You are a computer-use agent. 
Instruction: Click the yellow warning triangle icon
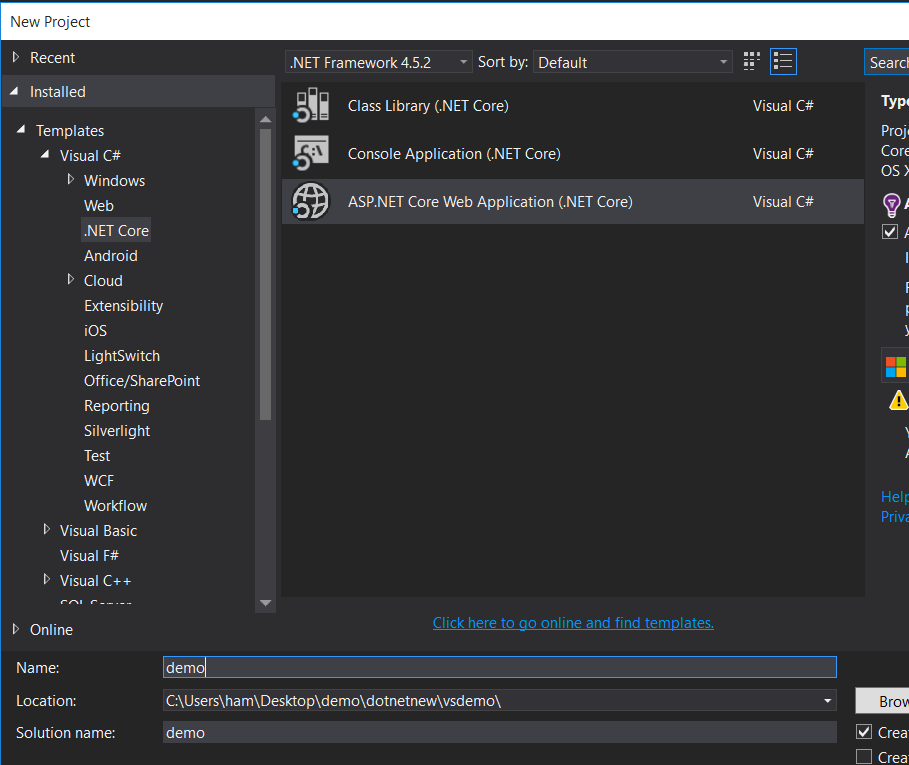(898, 400)
